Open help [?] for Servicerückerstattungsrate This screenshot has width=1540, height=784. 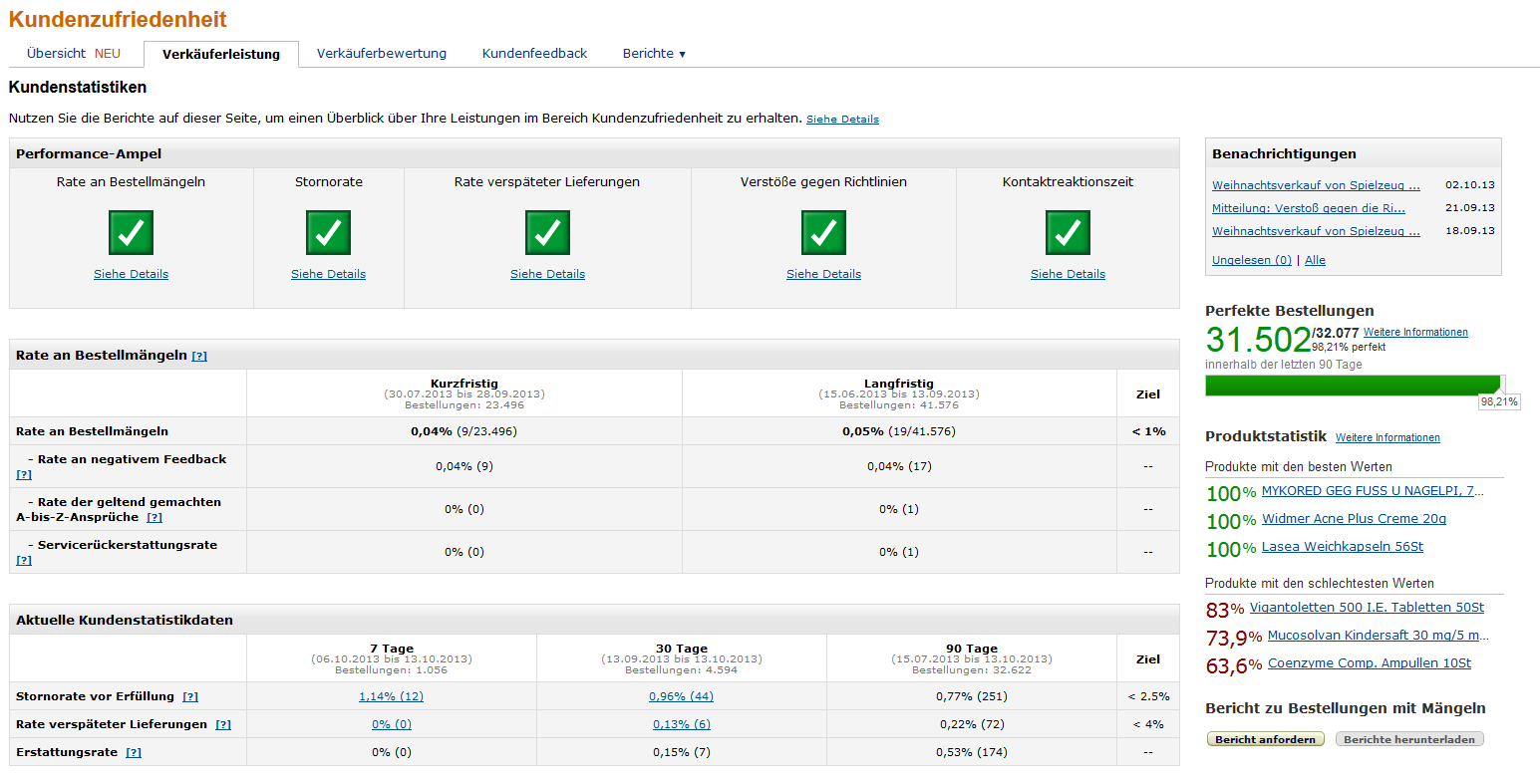click(24, 560)
